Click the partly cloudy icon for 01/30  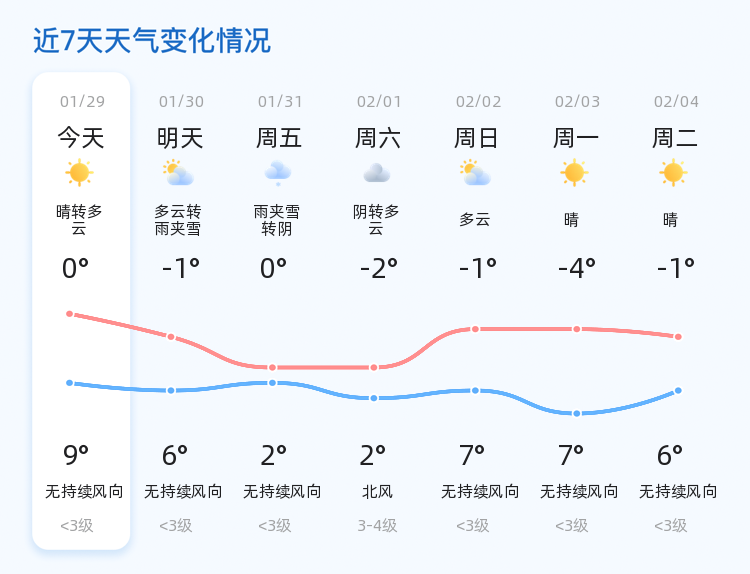pyautogui.click(x=178, y=173)
